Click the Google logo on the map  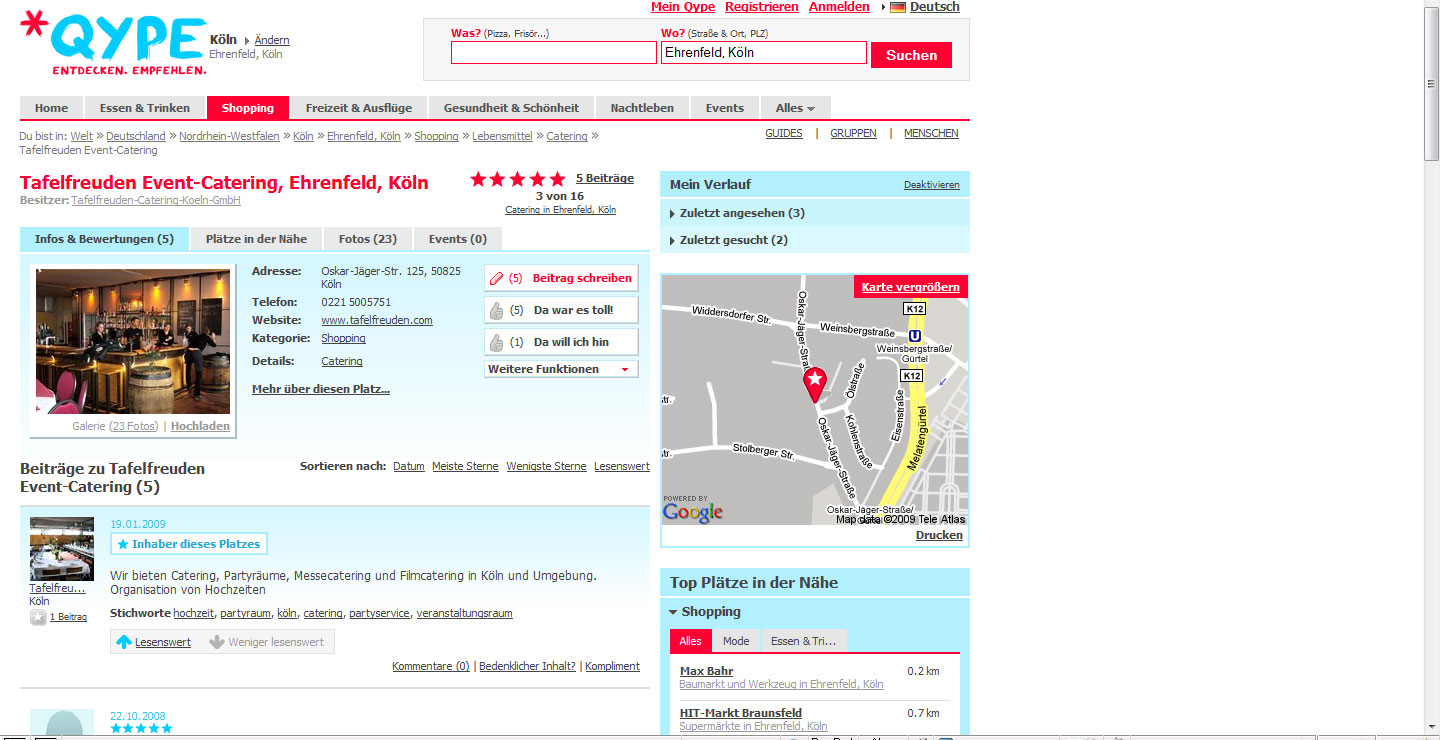(x=693, y=512)
